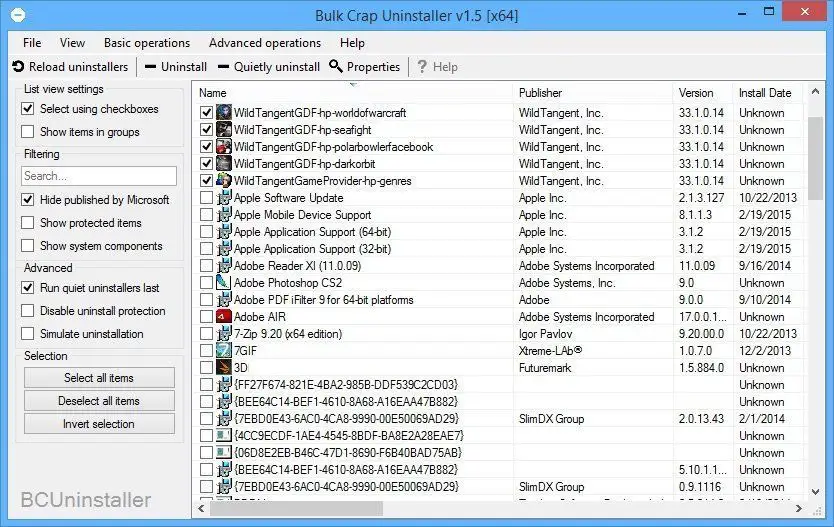Image resolution: width=834 pixels, height=527 pixels.
Task: Click the WildTangentGDF-hp-worldofwarcraft app icon
Action: pos(224,112)
